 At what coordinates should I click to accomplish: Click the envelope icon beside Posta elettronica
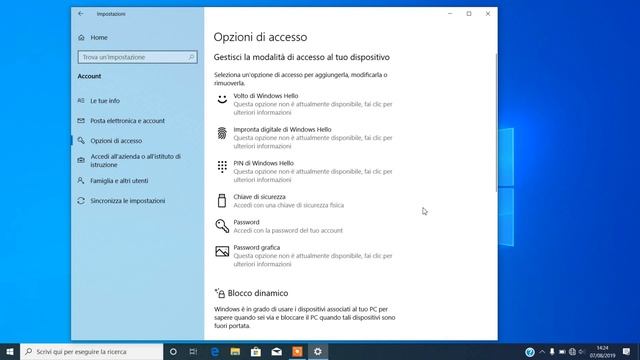[x=81, y=120]
